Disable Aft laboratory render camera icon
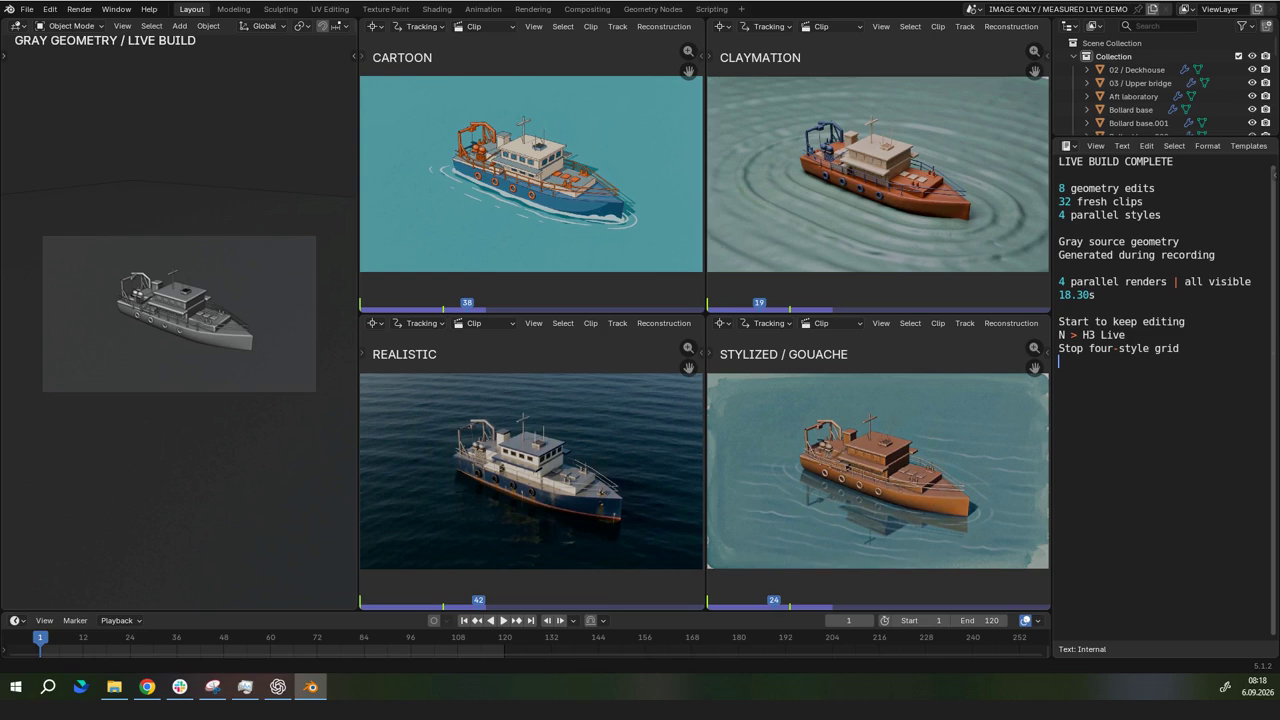 1266,96
